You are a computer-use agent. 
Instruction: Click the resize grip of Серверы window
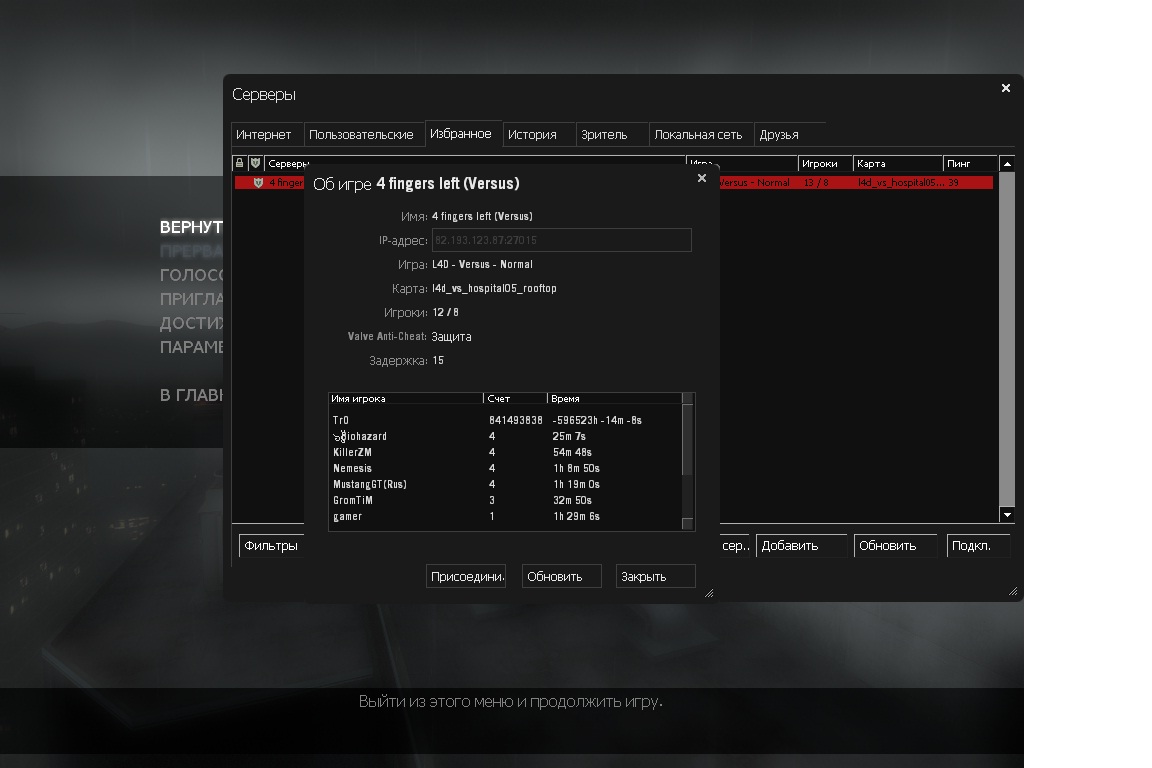1013,591
